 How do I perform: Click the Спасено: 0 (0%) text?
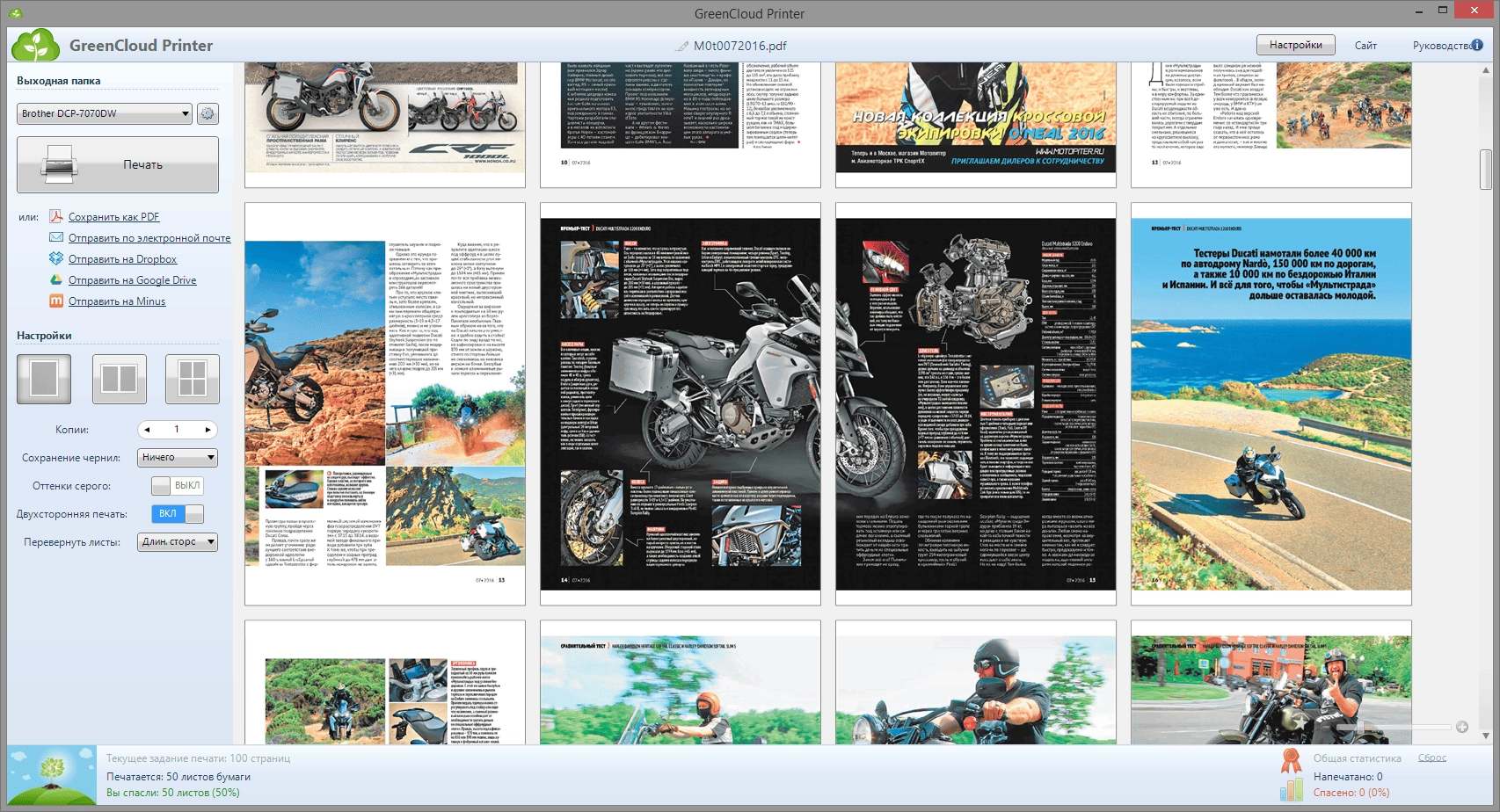click(1351, 793)
